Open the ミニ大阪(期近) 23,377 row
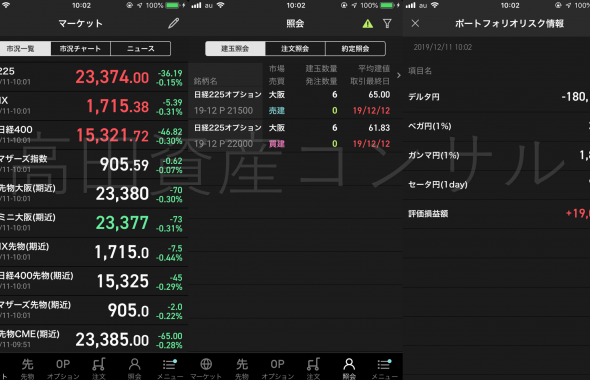Image resolution: width=590 pixels, height=380 pixels. pyautogui.click(x=94, y=223)
